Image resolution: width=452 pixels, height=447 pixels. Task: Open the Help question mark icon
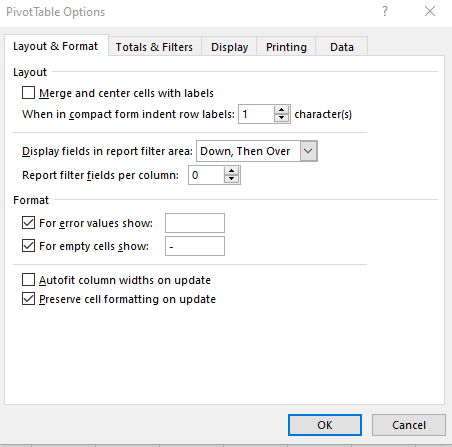click(x=385, y=12)
